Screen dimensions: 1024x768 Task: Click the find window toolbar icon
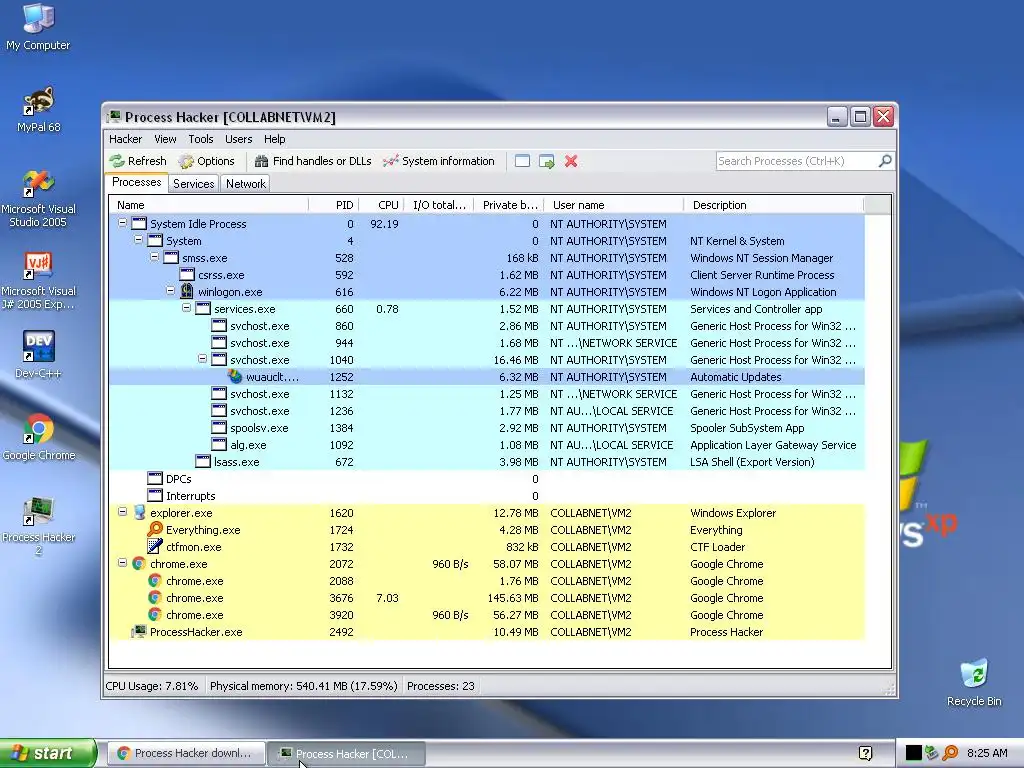pos(522,161)
